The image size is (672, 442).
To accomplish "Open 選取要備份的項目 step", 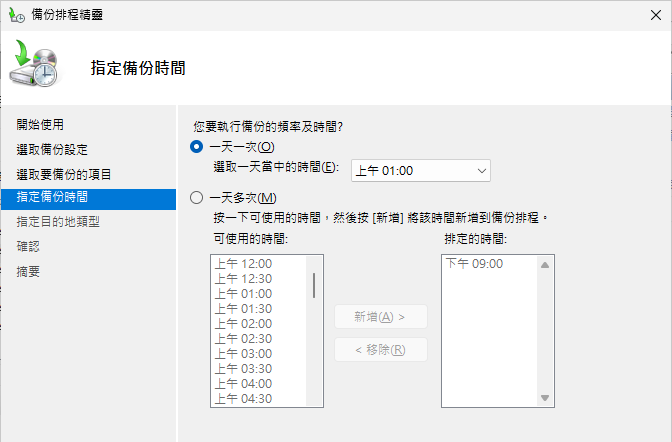I will coord(64,174).
